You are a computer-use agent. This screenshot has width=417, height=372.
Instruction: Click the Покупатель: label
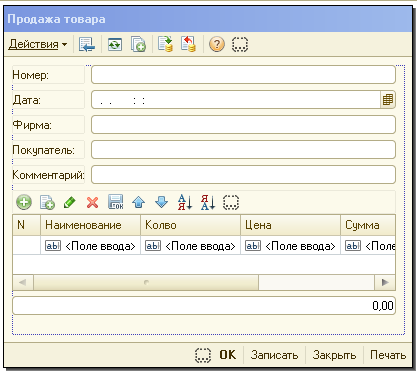point(43,150)
